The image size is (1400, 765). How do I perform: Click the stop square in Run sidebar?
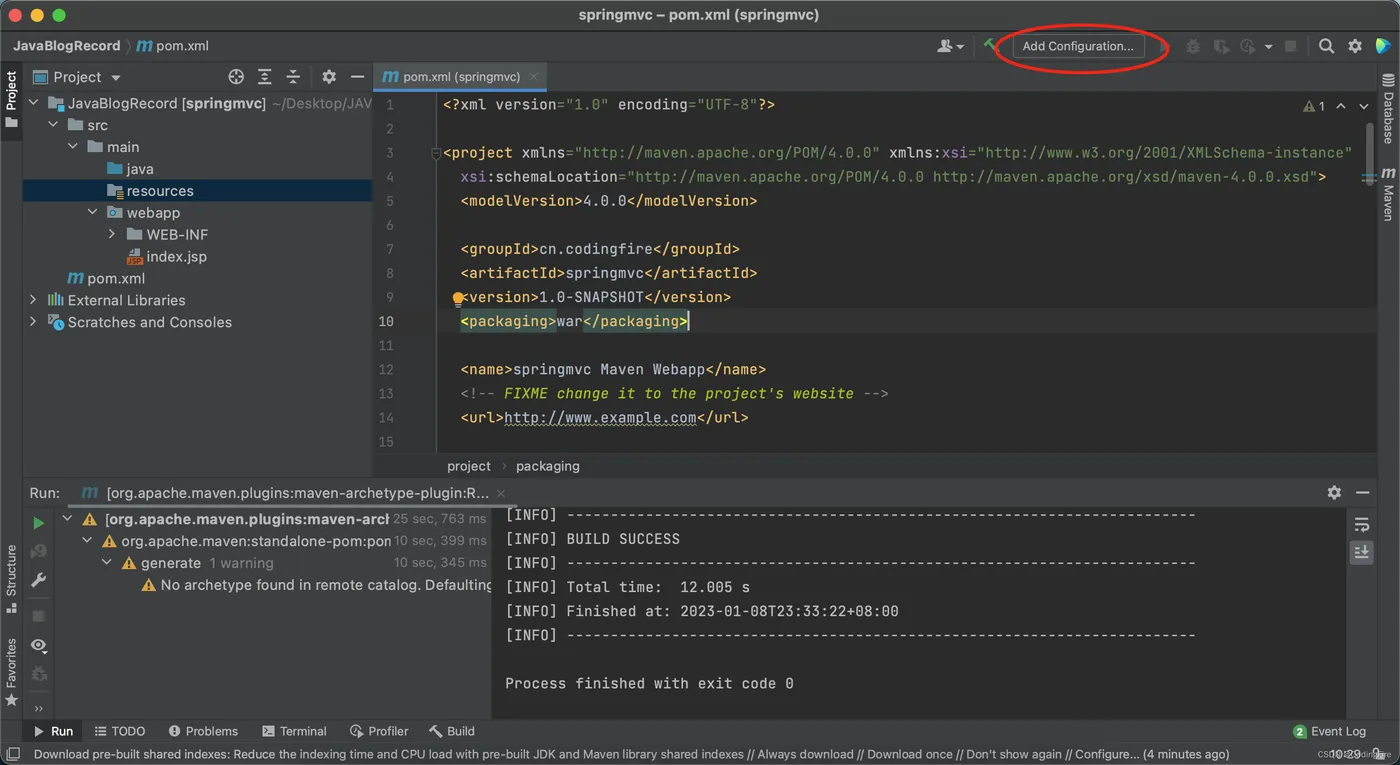pos(39,616)
